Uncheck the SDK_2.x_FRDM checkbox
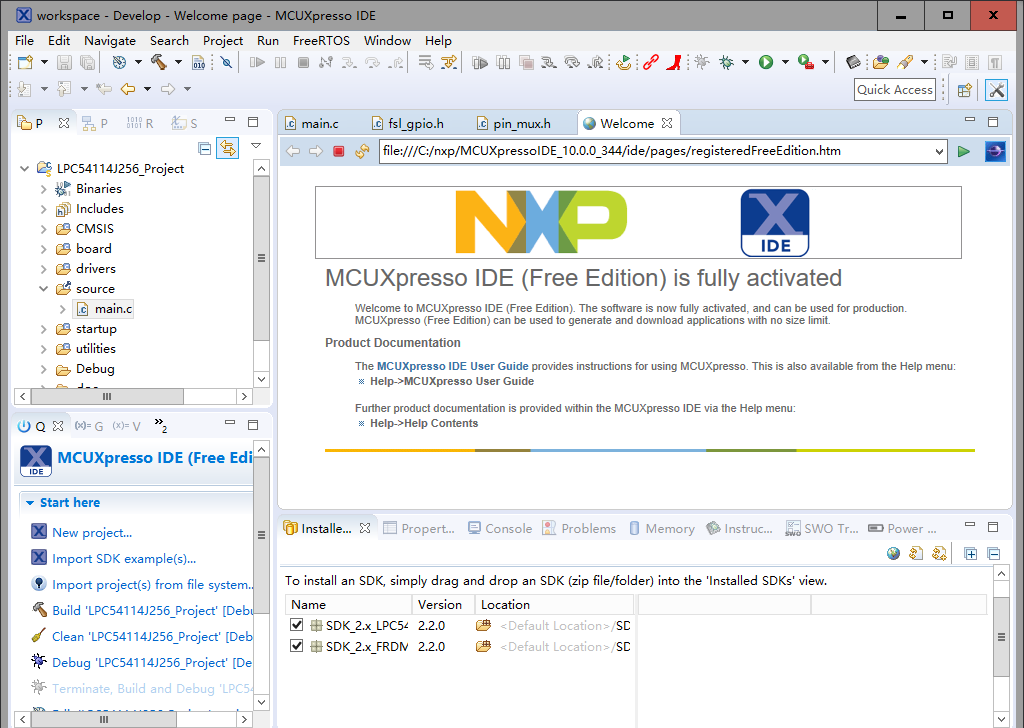The image size is (1024, 728). (296, 646)
